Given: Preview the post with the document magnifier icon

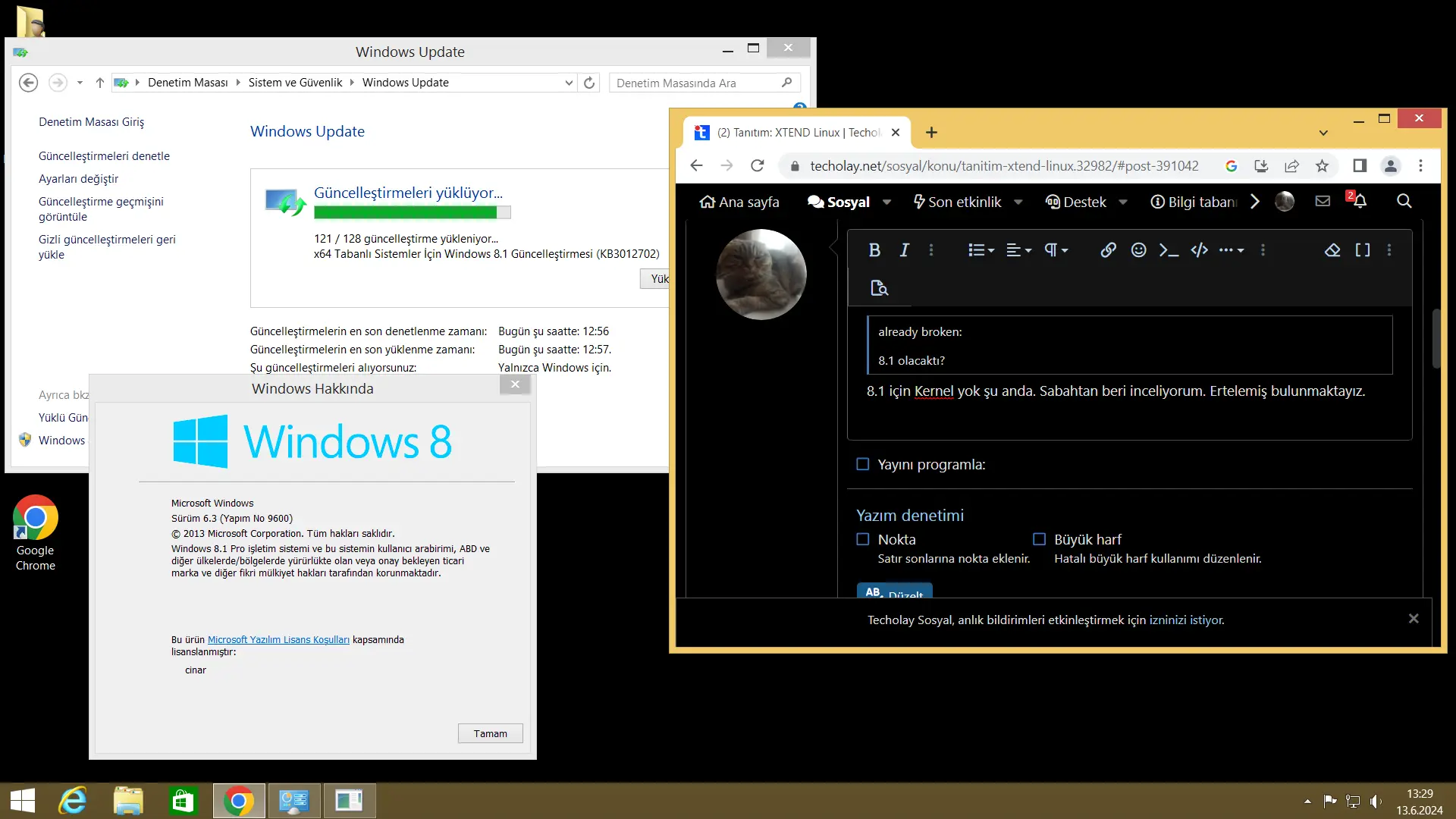Looking at the screenshot, I should (879, 288).
